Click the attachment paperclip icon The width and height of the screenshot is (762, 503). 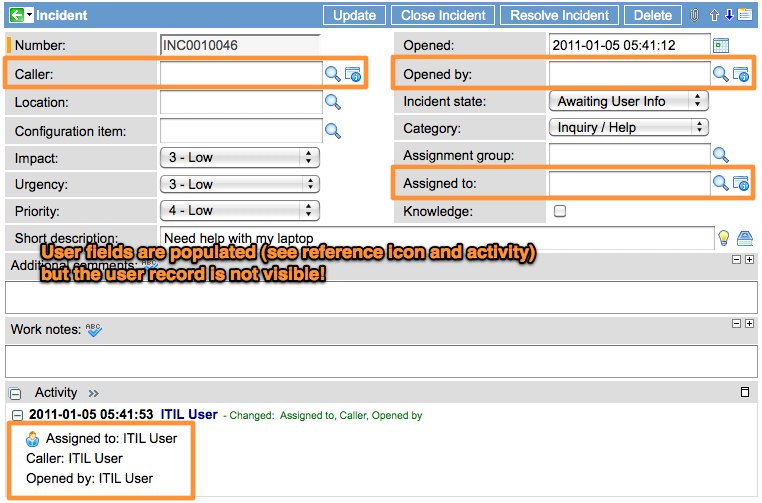coord(695,15)
